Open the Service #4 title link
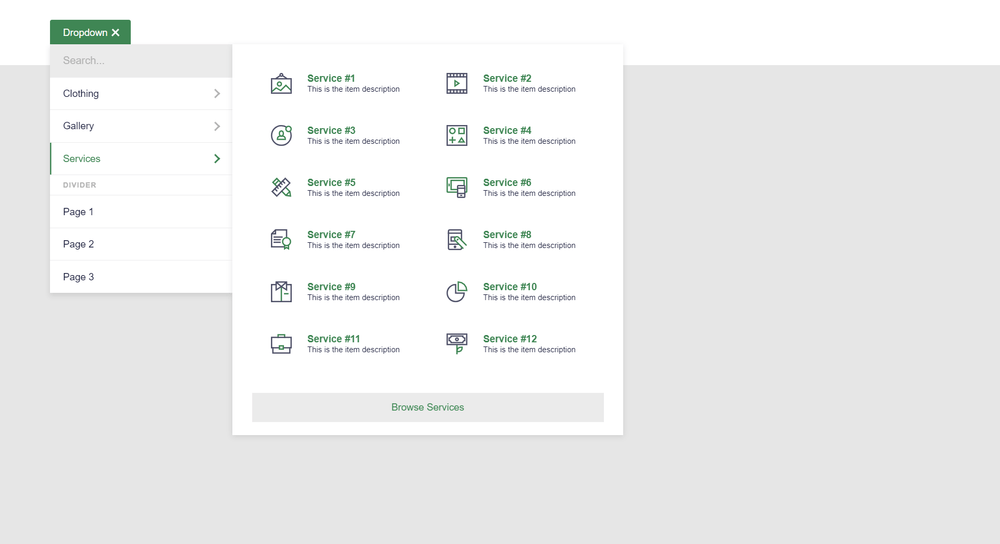The image size is (1000, 544). pyautogui.click(x=507, y=131)
